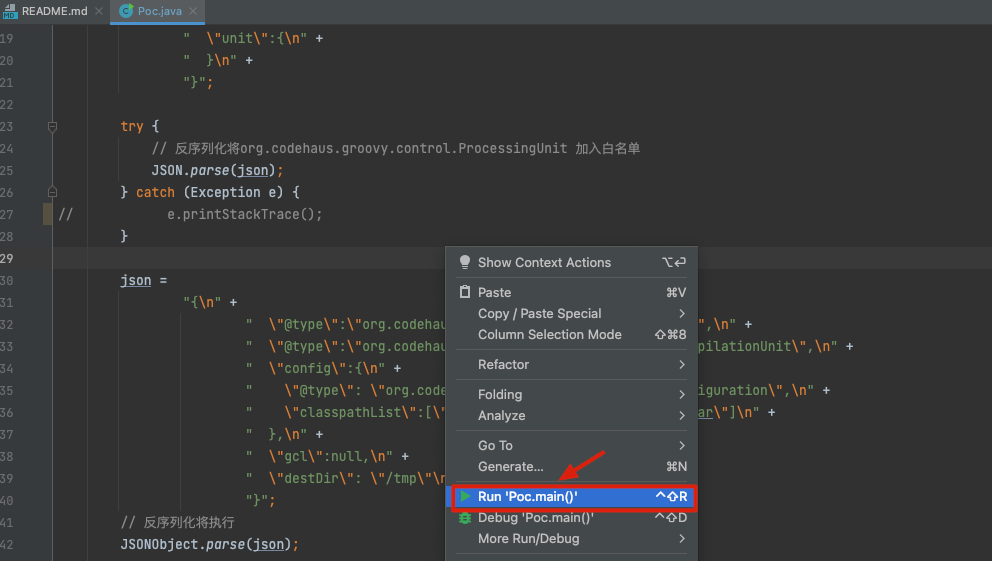Debug 'Poc.main()' from the context menu
The height and width of the screenshot is (561, 992).
pos(571,518)
